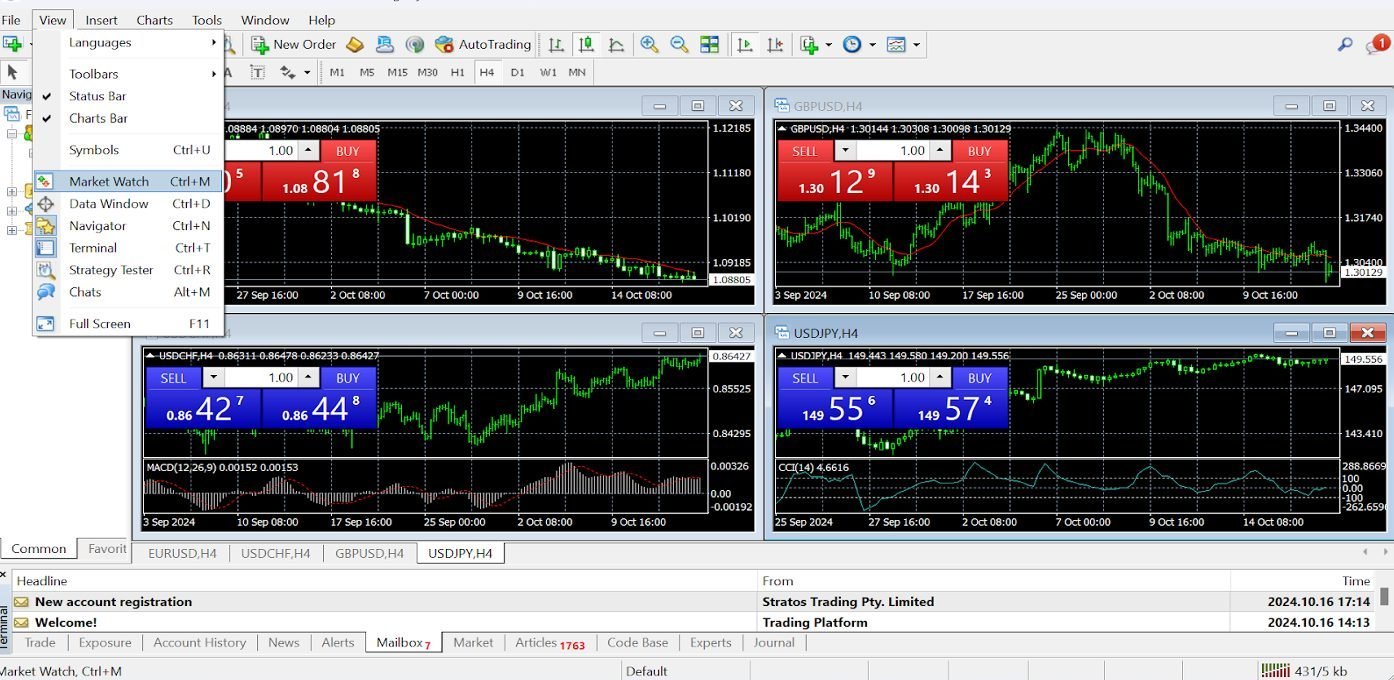The image size is (1394, 680).
Task: Click the search magnifier icon
Action: tap(1345, 44)
